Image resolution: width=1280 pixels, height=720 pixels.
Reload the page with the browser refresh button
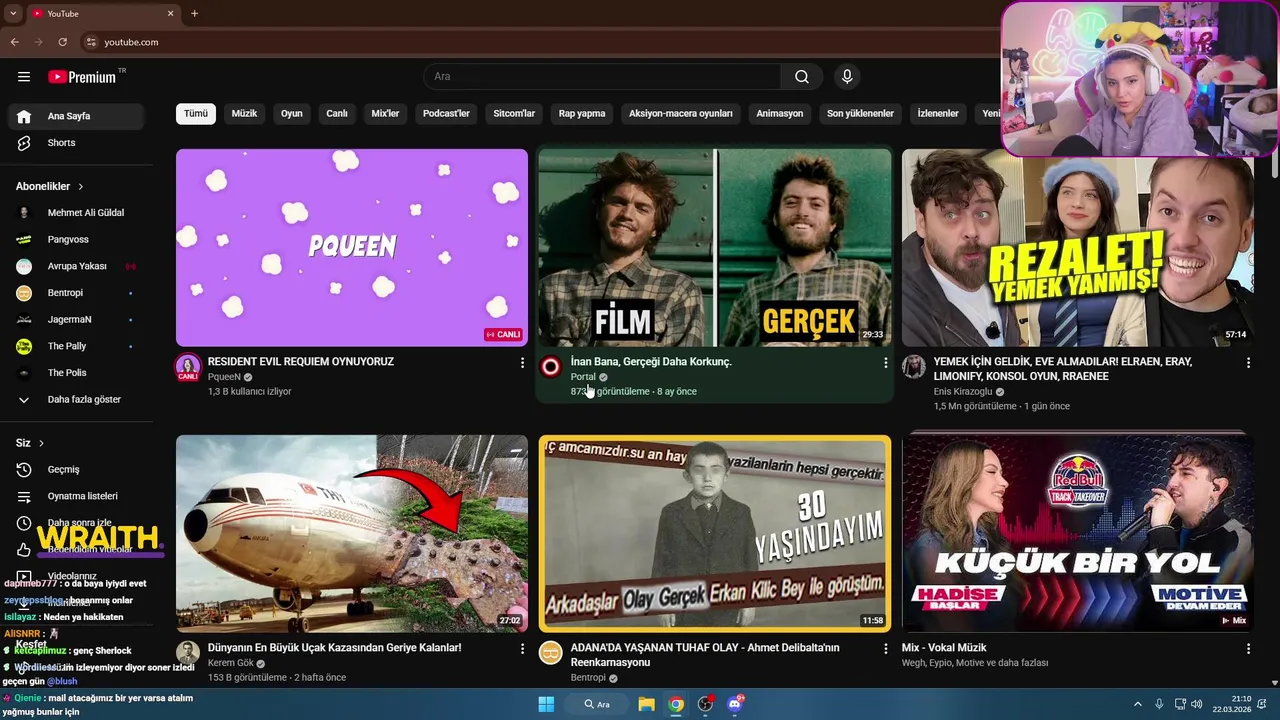click(62, 42)
